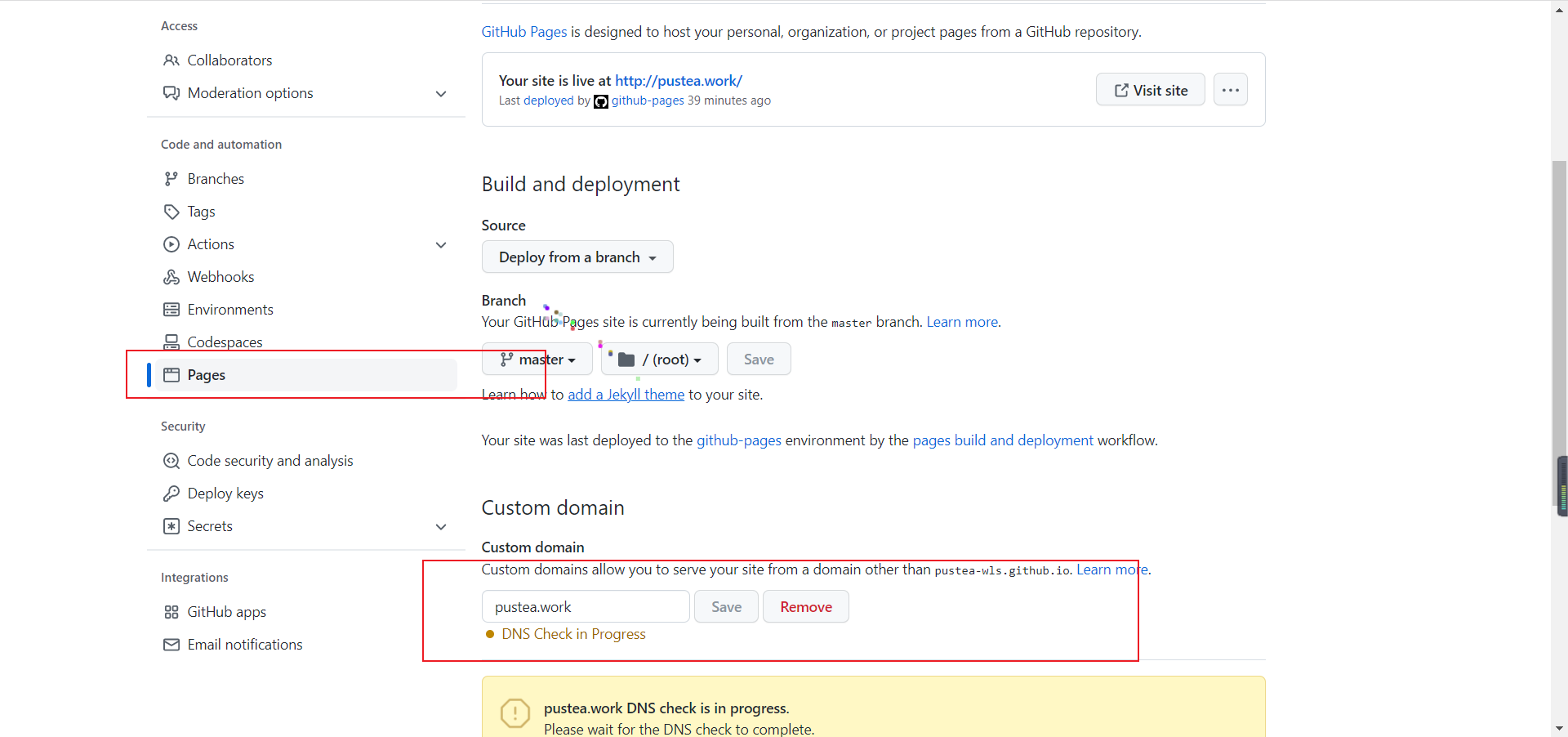The image size is (1568, 737).
Task: Click the Branches git-branch icon
Action: [171, 179]
